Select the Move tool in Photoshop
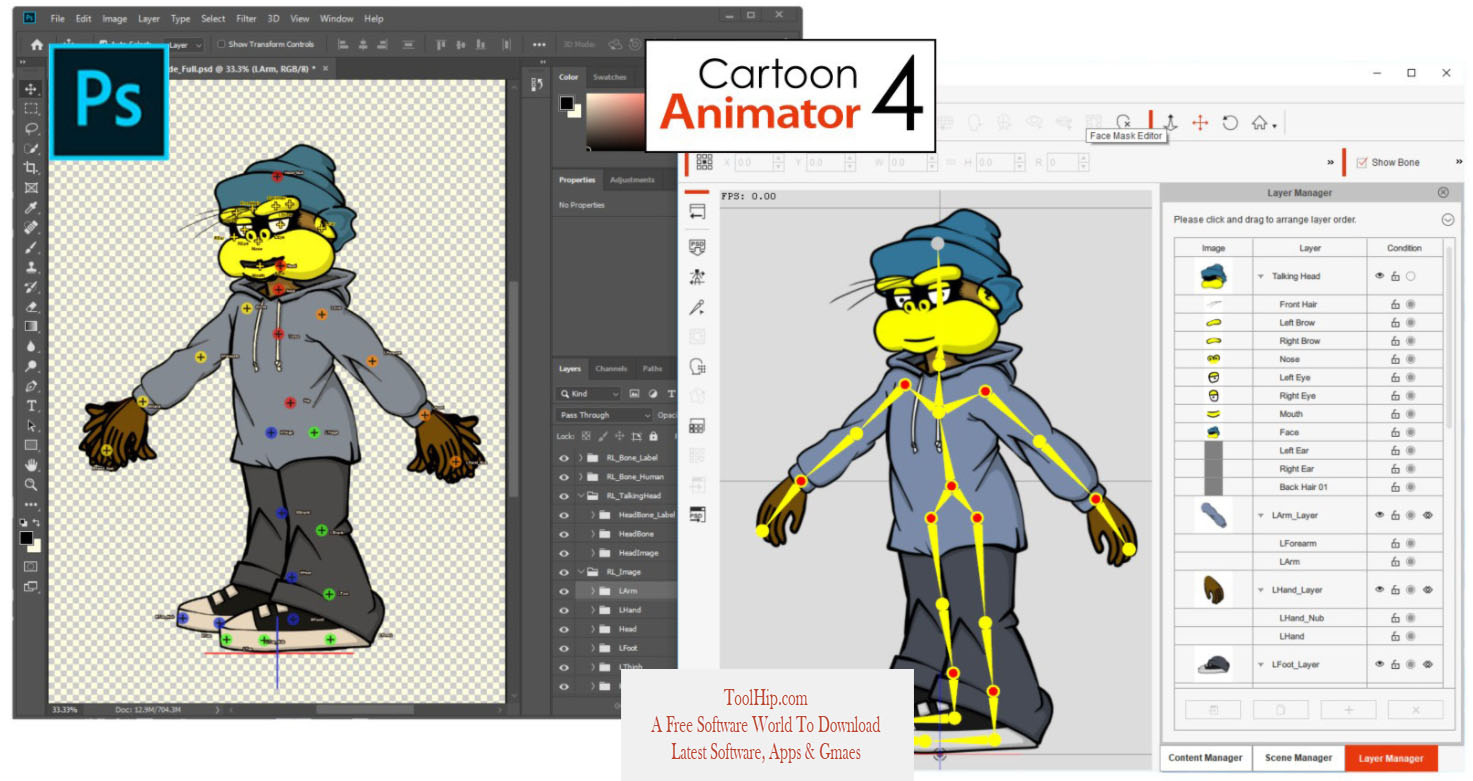The width and height of the screenshot is (1473, 781). pyautogui.click(x=31, y=89)
